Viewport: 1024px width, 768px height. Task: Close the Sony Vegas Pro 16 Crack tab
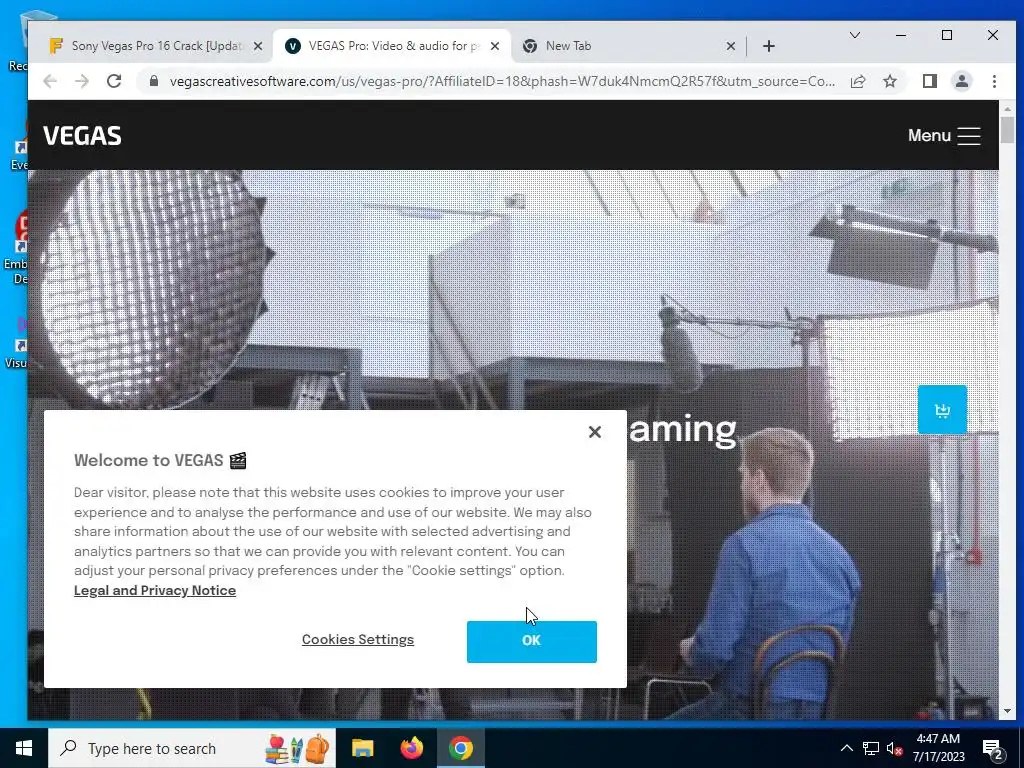point(258,46)
